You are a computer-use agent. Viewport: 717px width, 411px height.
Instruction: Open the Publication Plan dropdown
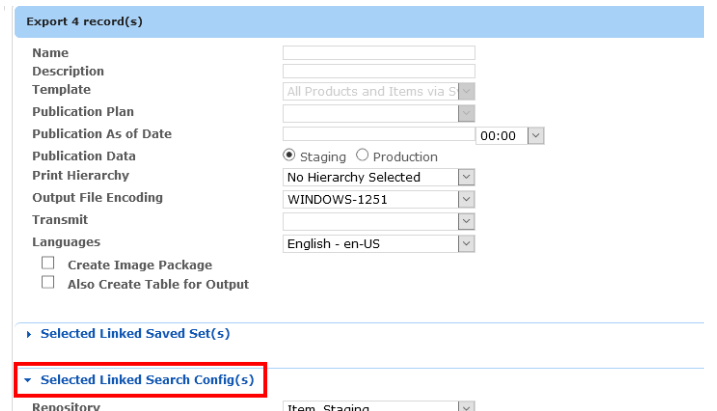coord(379,113)
